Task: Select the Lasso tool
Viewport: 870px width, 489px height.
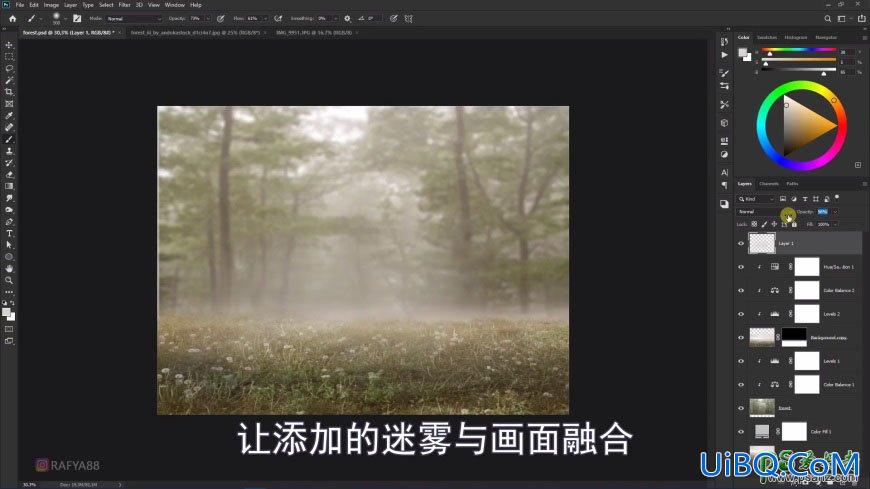Action: (9, 69)
